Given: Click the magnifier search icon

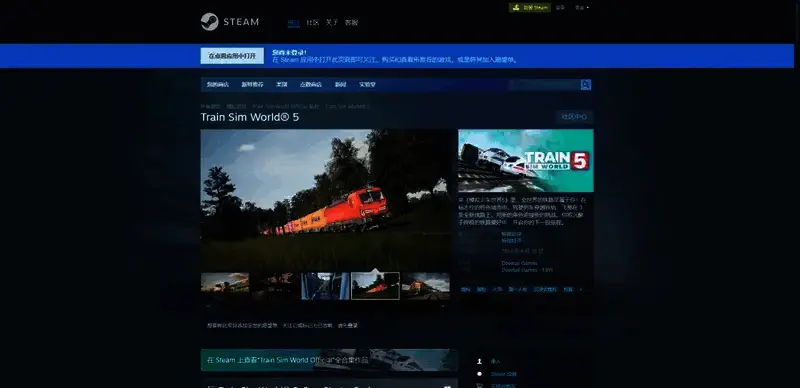Looking at the screenshot, I should pyautogui.click(x=586, y=85).
